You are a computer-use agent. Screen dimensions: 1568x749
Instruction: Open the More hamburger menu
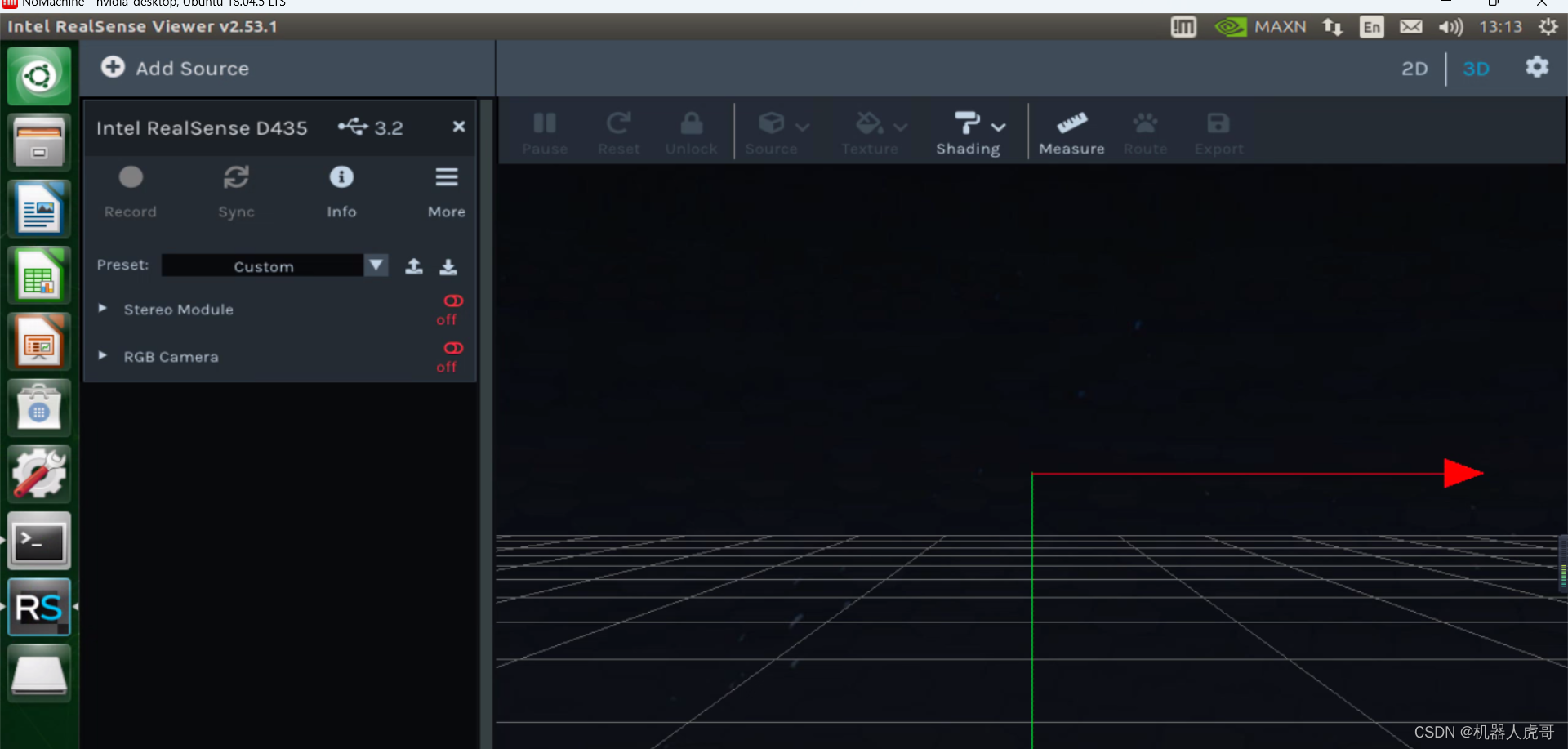point(447,191)
